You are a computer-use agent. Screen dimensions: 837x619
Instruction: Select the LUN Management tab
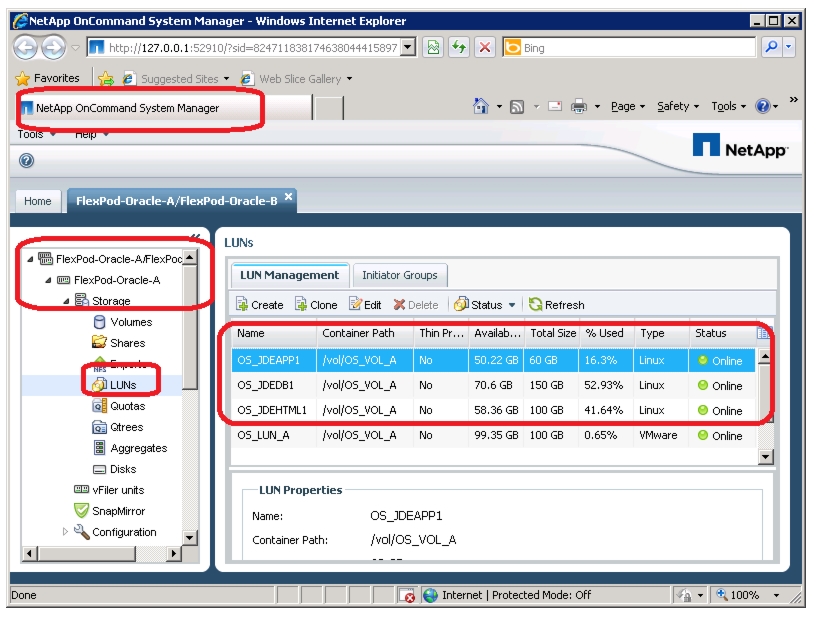(x=289, y=275)
